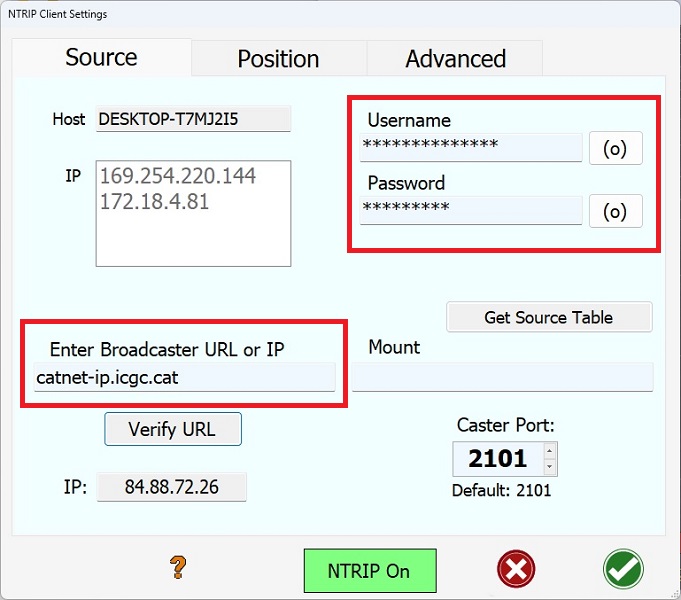
Task: Click into the Password field
Action: coord(470,210)
